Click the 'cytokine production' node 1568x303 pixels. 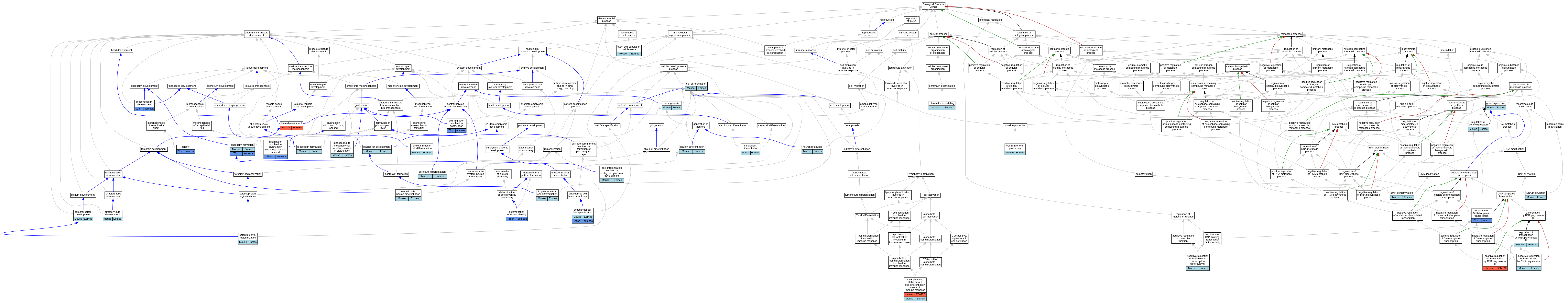pyautogui.click(x=1015, y=126)
